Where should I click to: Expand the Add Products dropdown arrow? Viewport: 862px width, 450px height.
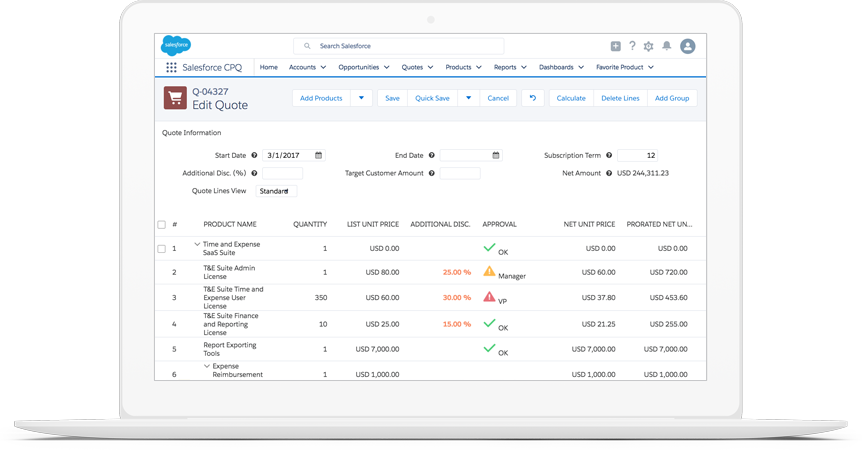pos(361,98)
